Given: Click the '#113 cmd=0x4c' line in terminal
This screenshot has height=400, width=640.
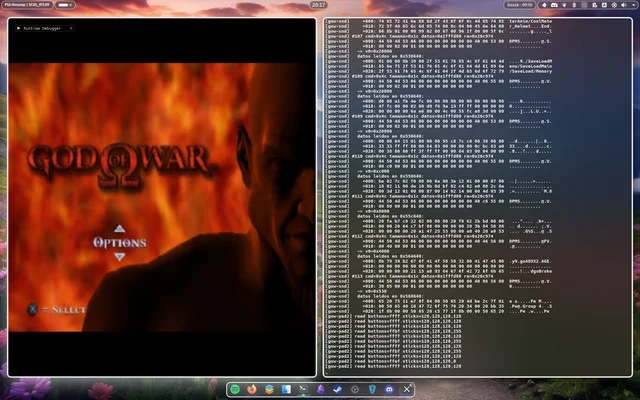Looking at the screenshot, I should [x=422, y=276].
